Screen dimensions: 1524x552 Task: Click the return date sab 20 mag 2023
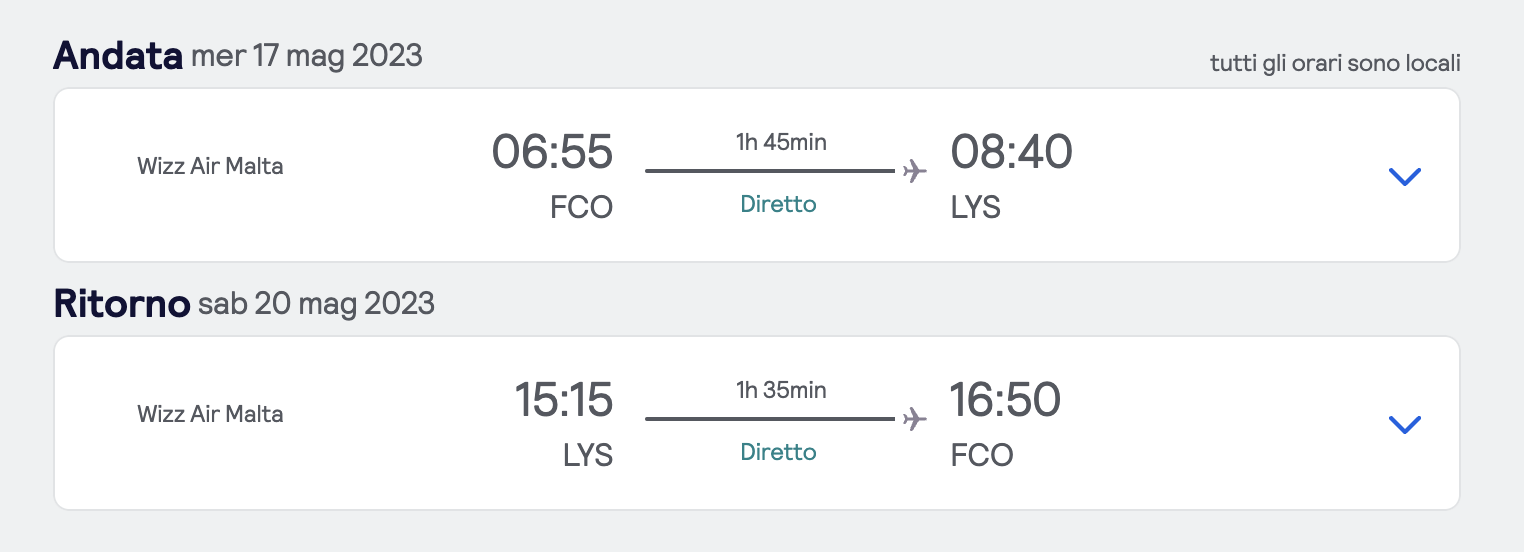pos(316,303)
